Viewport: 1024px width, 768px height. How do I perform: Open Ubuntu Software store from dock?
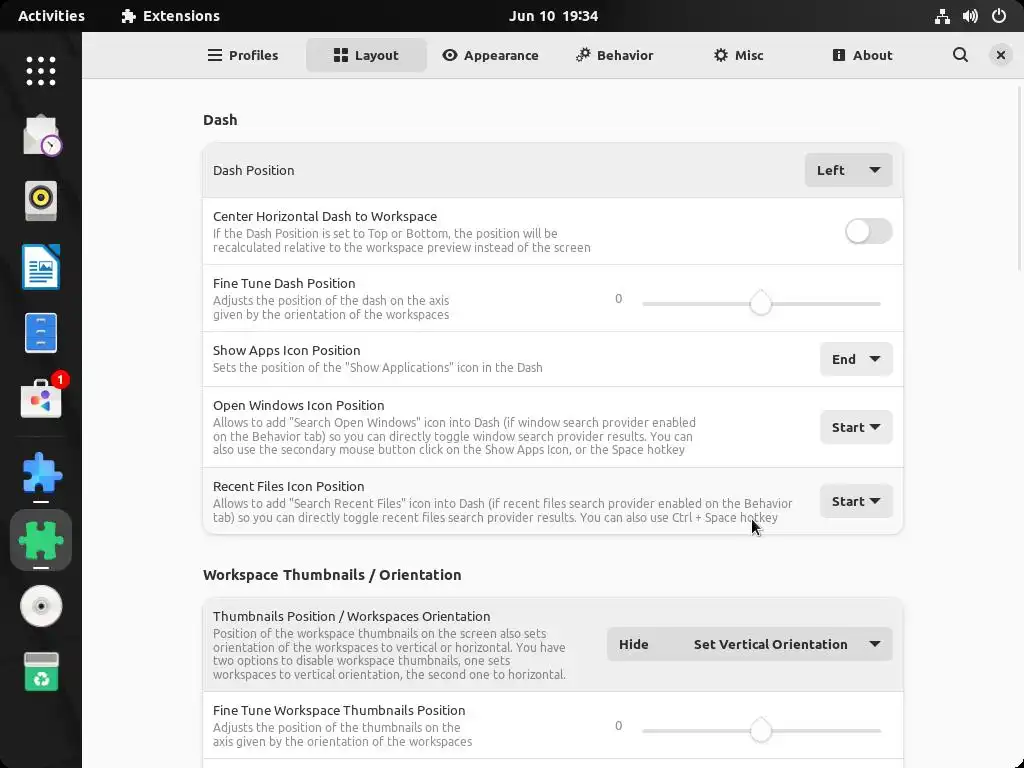coord(41,400)
